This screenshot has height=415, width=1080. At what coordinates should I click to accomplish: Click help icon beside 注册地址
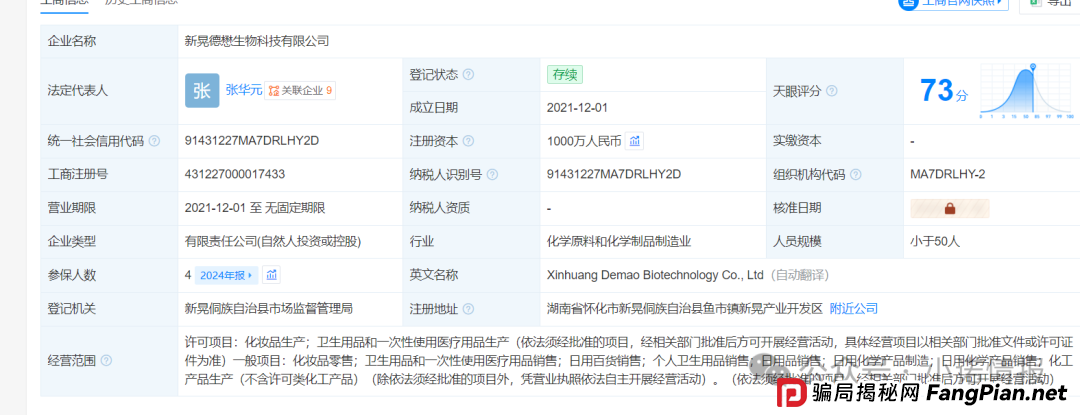[x=468, y=308]
